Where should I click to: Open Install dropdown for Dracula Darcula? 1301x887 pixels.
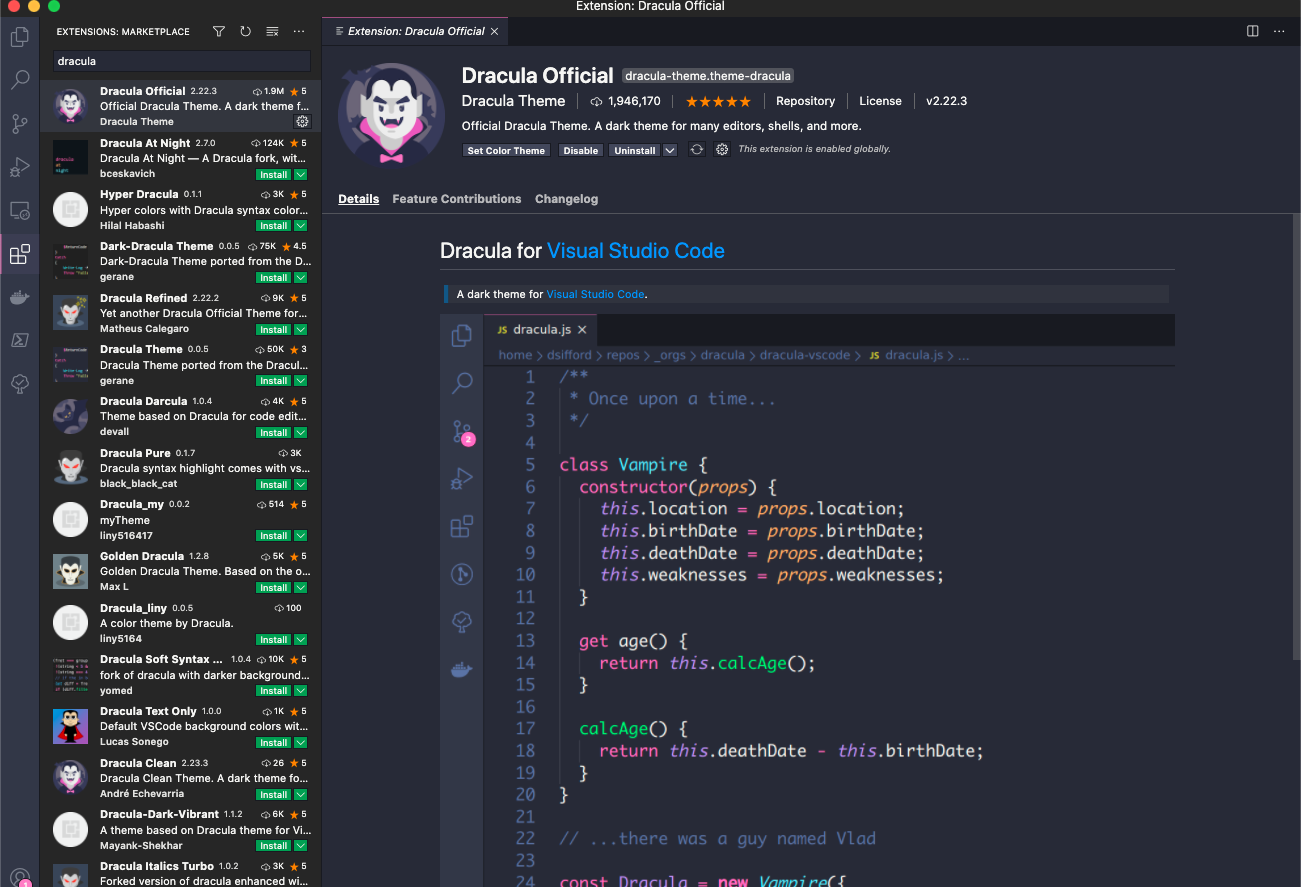pyautogui.click(x=300, y=433)
